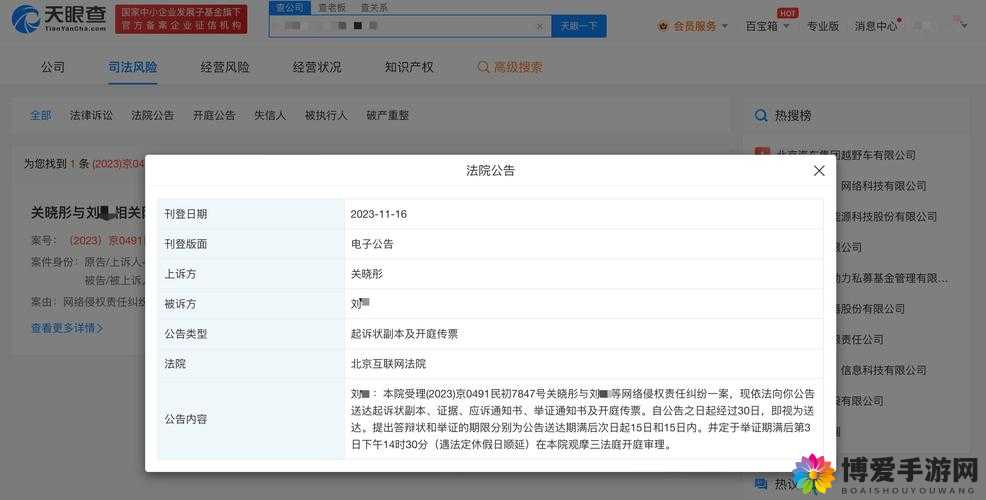The image size is (986, 500).
Task: Select the 法律诉讼 filter
Action: point(91,115)
